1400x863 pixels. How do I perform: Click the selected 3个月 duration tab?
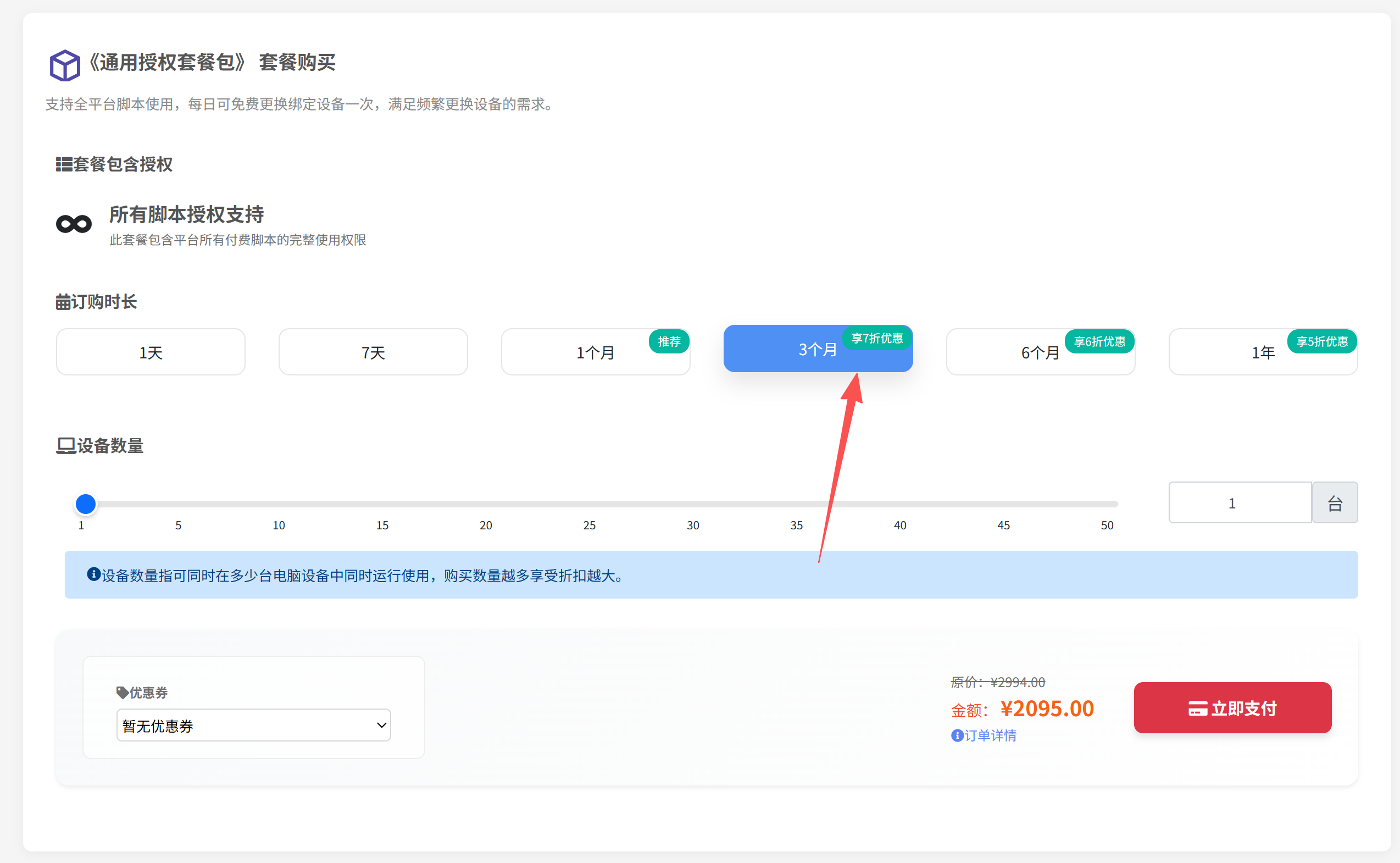[817, 349]
